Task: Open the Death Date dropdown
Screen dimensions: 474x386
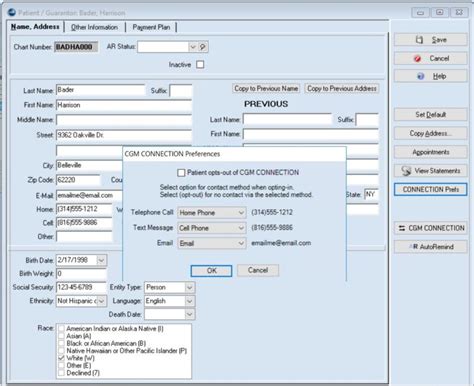Action: coord(189,314)
